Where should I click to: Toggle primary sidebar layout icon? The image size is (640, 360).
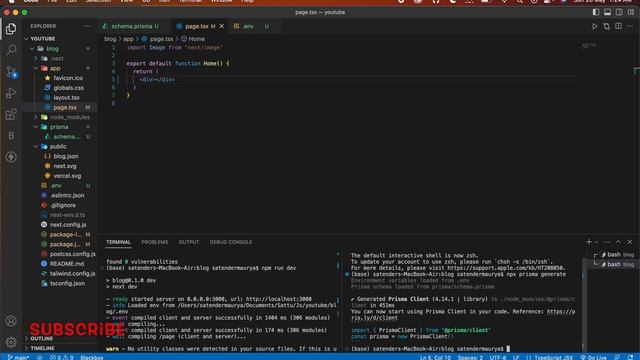click(596, 12)
